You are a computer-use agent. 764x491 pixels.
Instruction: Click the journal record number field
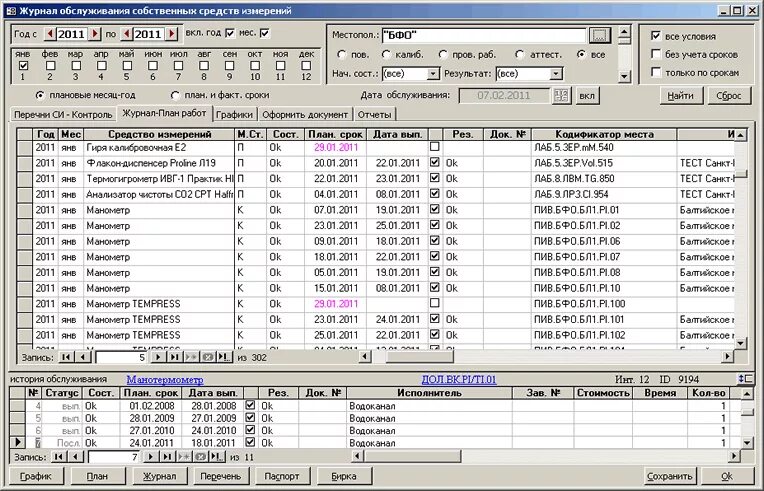click(121, 357)
